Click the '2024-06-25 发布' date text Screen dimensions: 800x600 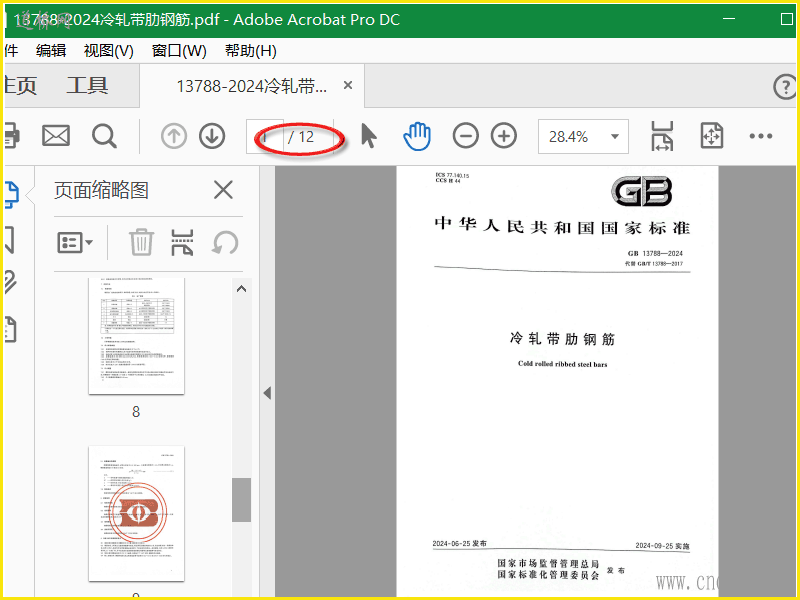(x=460, y=543)
